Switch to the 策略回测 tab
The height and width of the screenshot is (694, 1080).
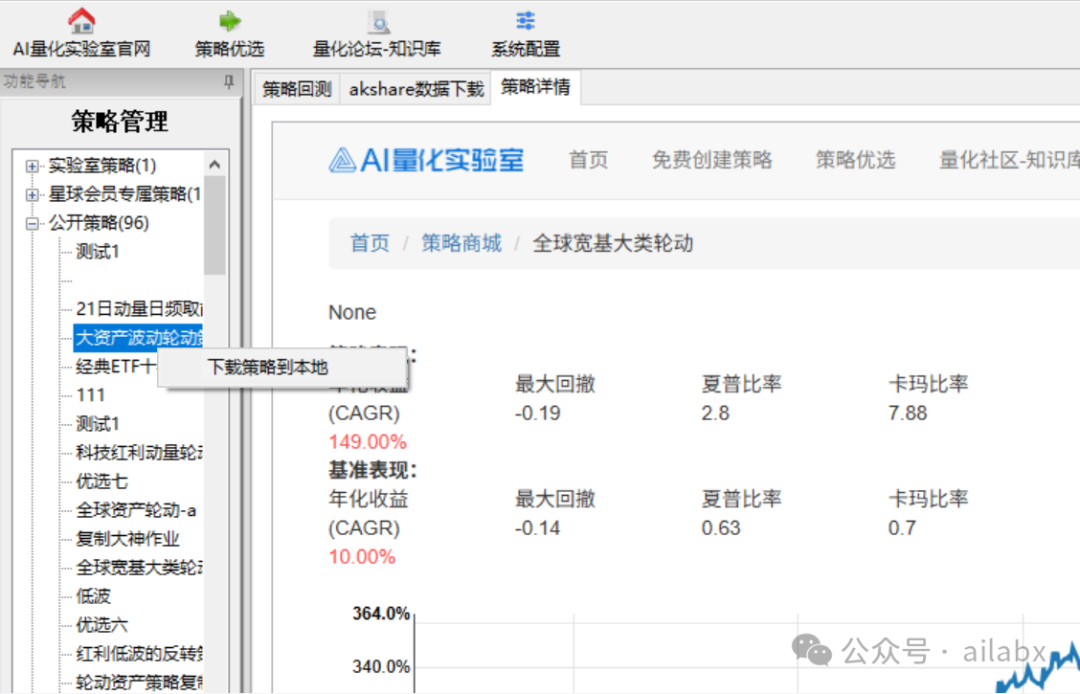[297, 89]
